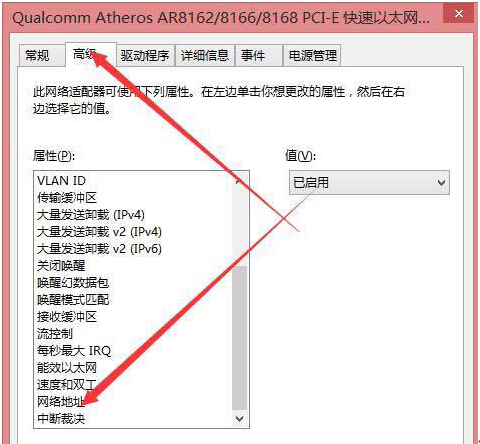This screenshot has height=444, width=480.
Task: Select 速度和双工 property
Action: tap(67, 385)
